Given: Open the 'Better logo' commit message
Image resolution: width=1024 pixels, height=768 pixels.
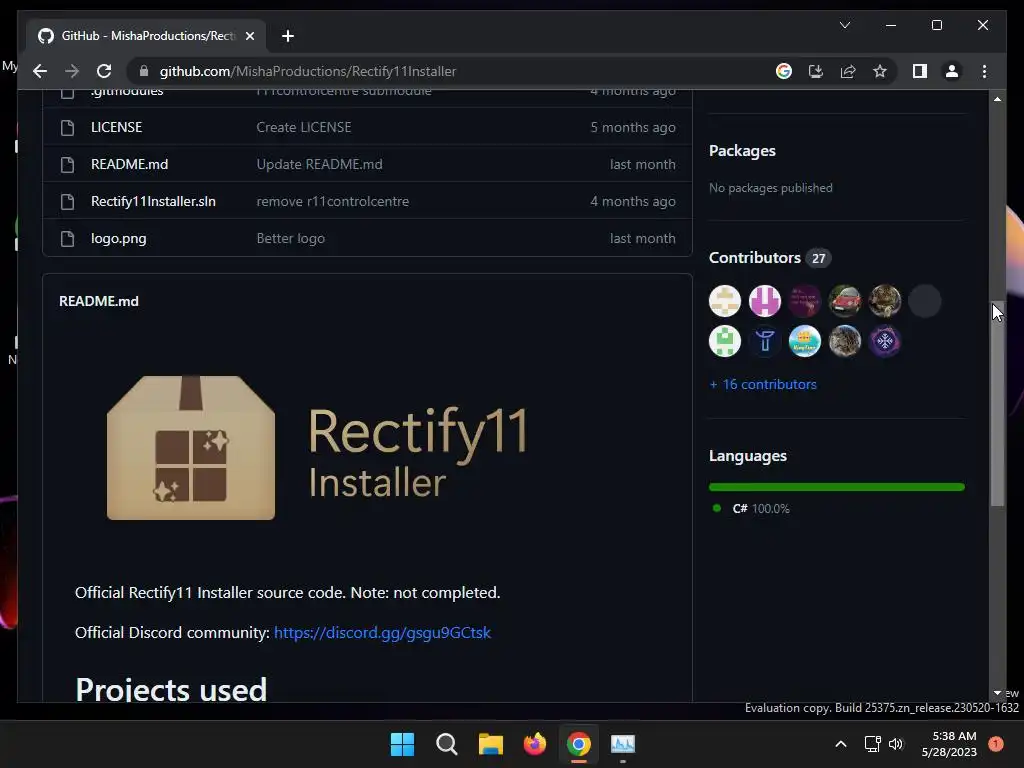Looking at the screenshot, I should click(291, 239).
